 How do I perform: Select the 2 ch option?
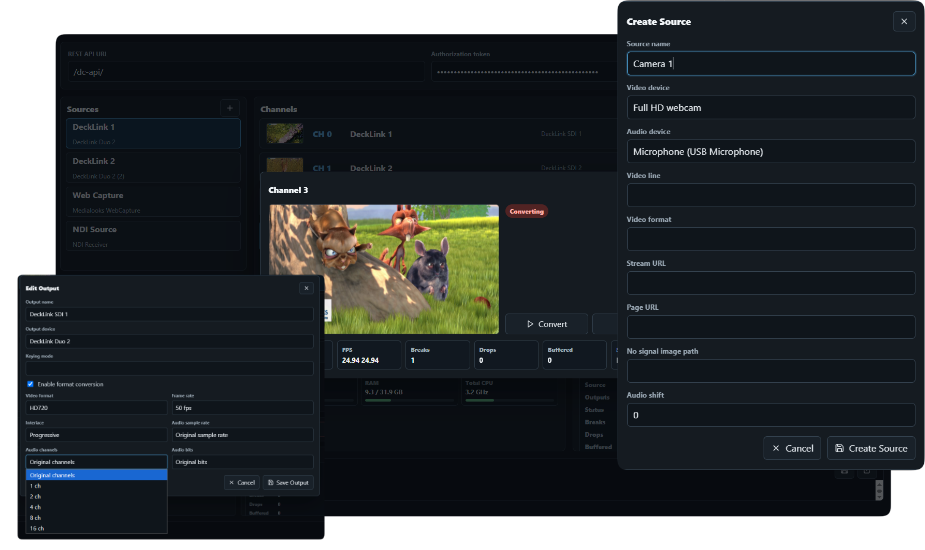coord(97,496)
